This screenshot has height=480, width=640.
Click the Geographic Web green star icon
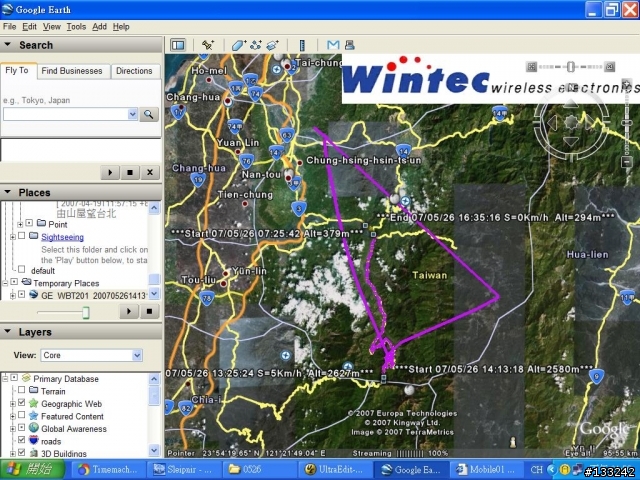click(34, 403)
